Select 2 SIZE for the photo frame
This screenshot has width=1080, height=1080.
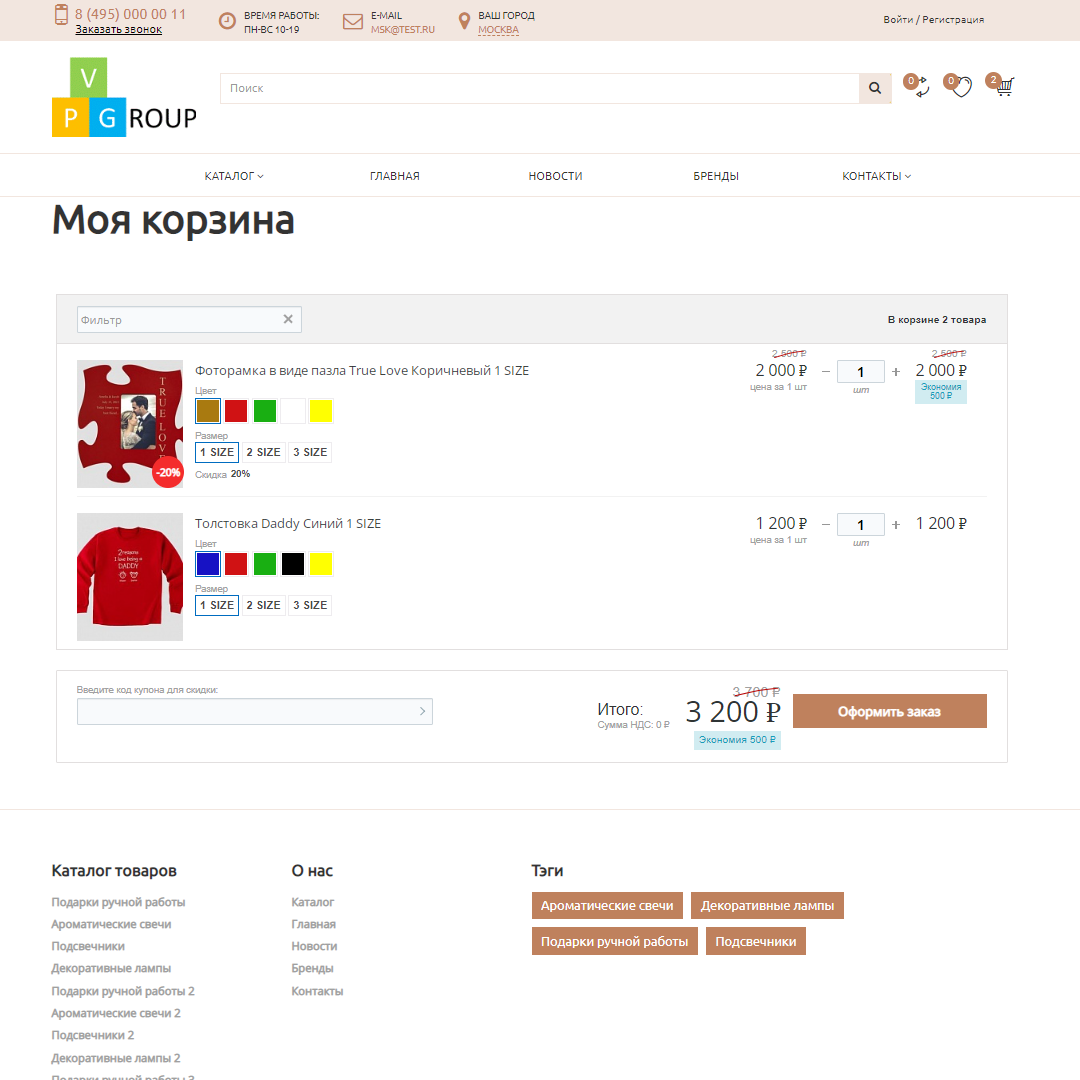[x=263, y=452]
